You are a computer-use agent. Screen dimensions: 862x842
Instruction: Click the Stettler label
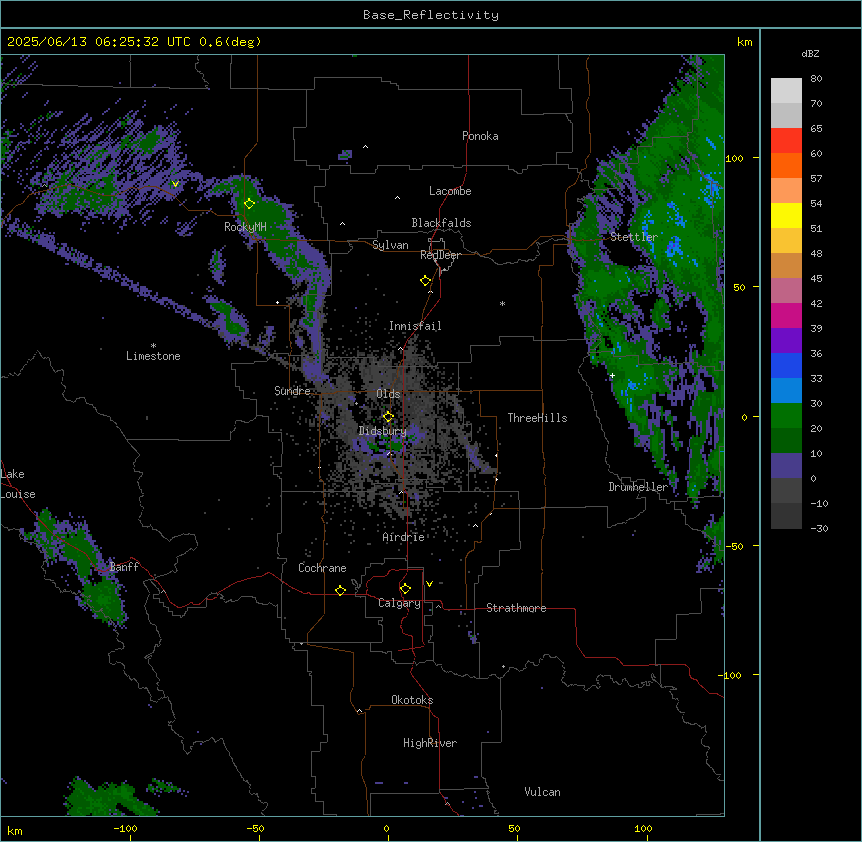tap(634, 237)
